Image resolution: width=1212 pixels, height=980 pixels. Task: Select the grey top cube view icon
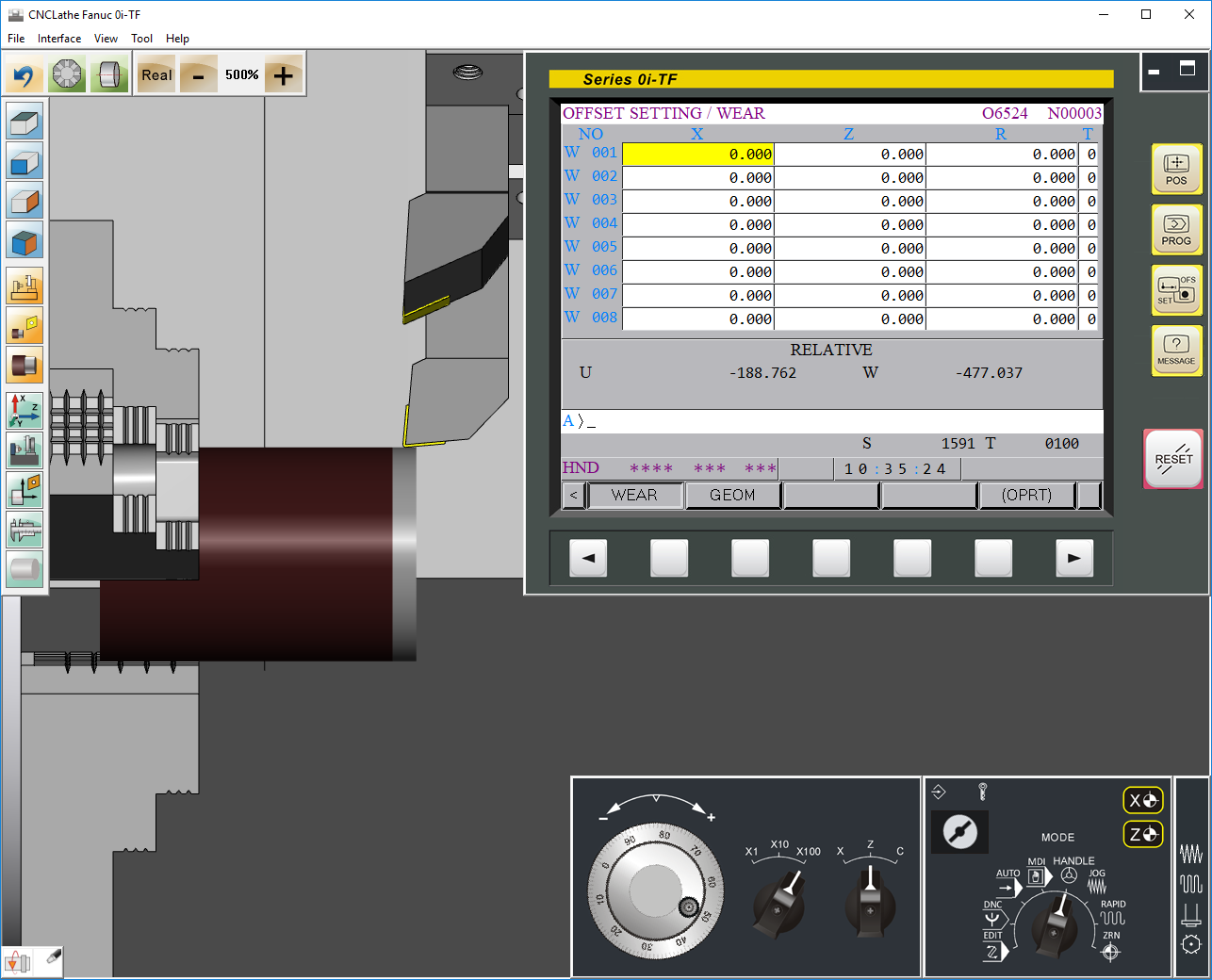25,122
